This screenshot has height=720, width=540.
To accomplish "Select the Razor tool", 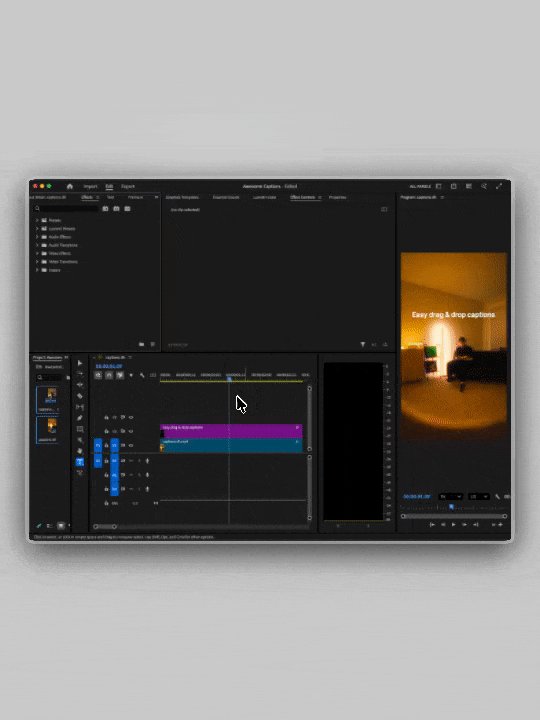I will pos(80,395).
